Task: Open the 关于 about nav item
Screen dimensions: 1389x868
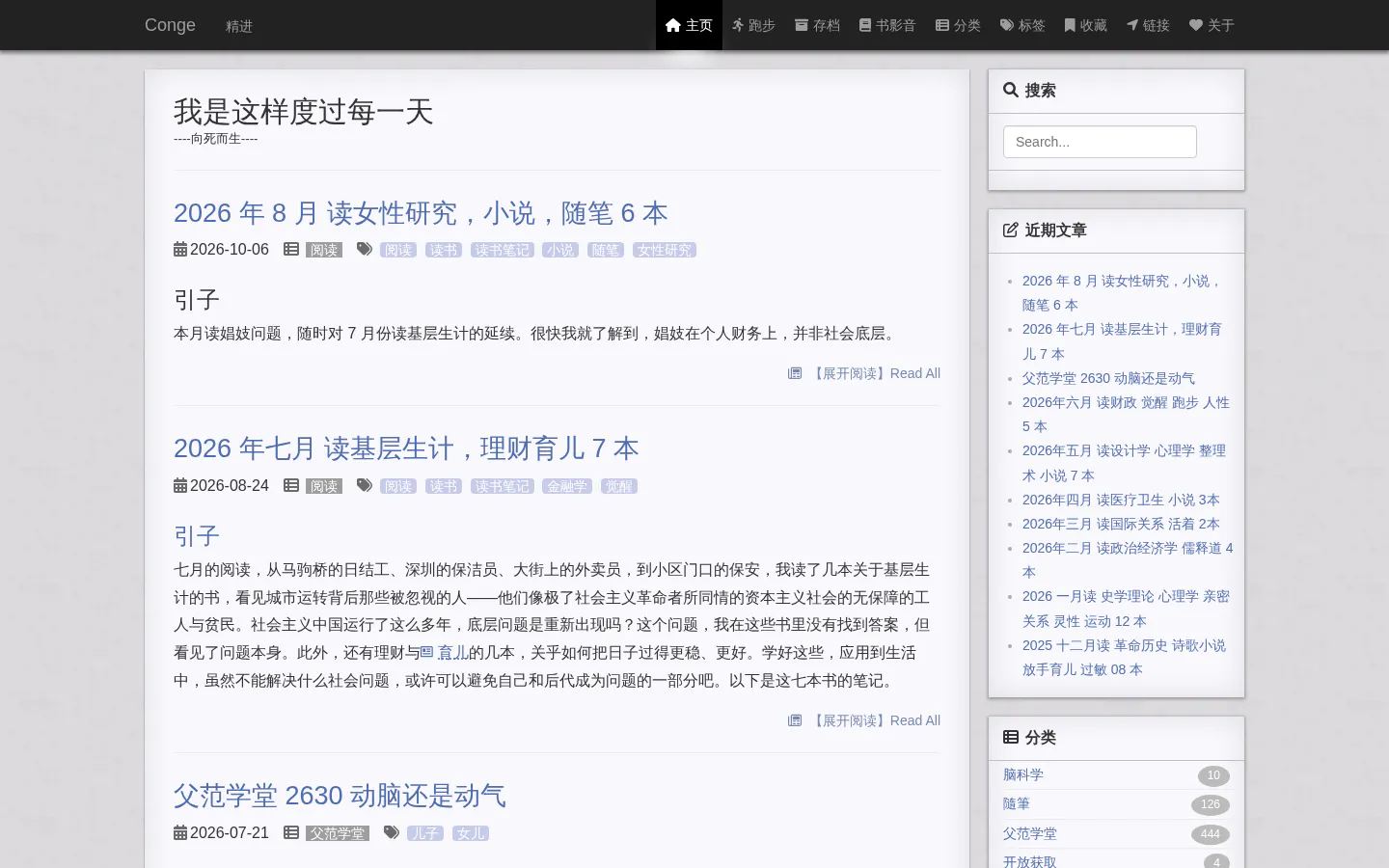Action: pyautogui.click(x=1212, y=25)
